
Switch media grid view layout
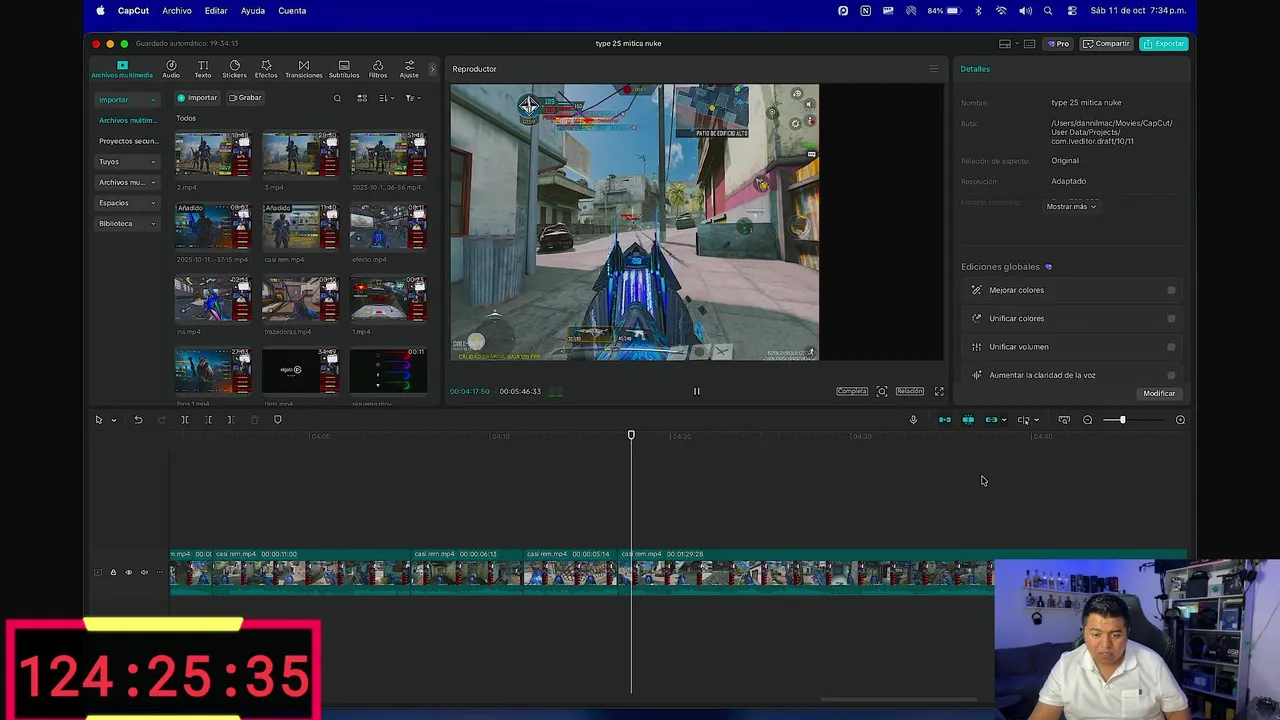[362, 98]
